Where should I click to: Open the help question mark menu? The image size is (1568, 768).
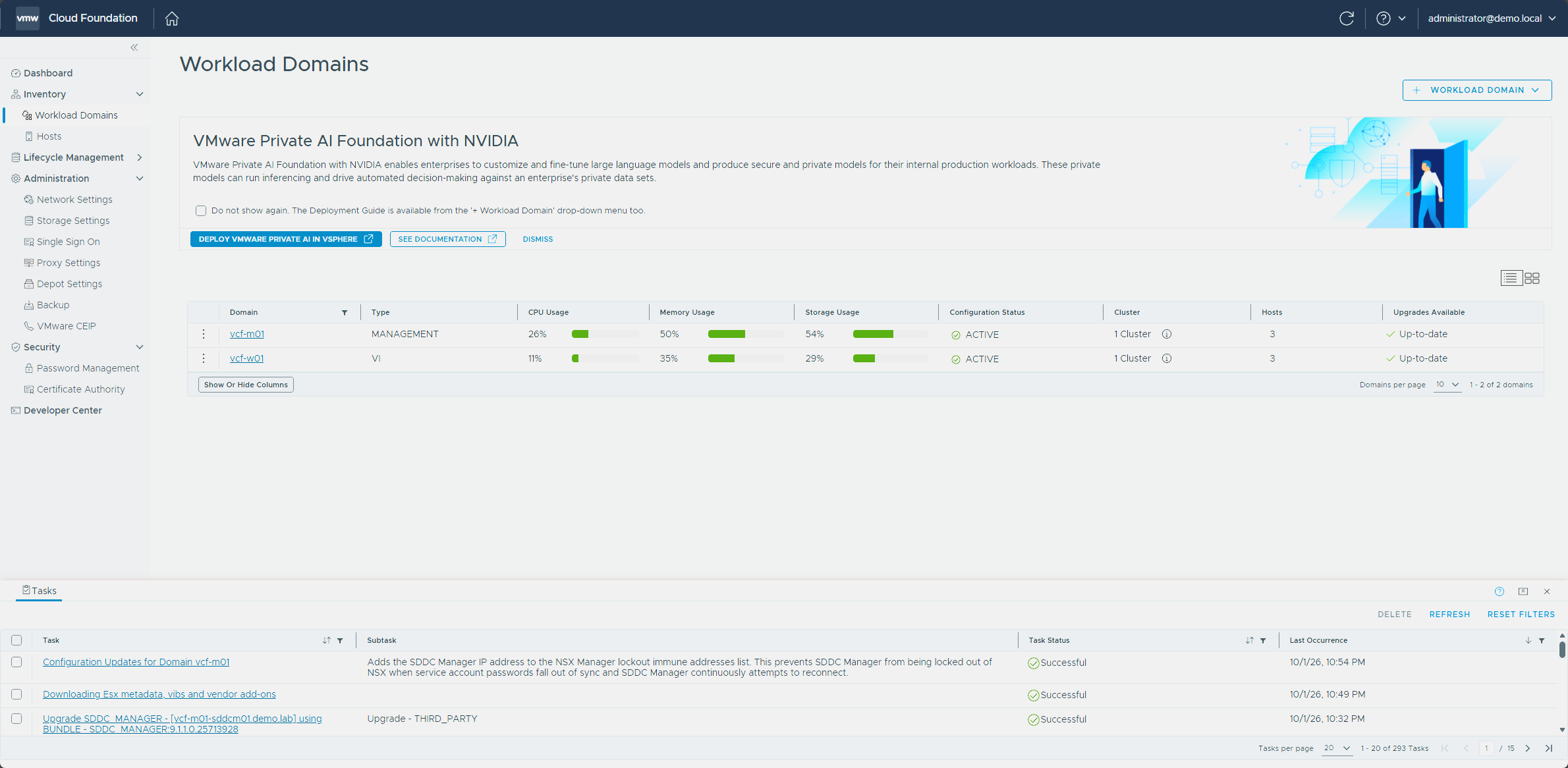1391,18
